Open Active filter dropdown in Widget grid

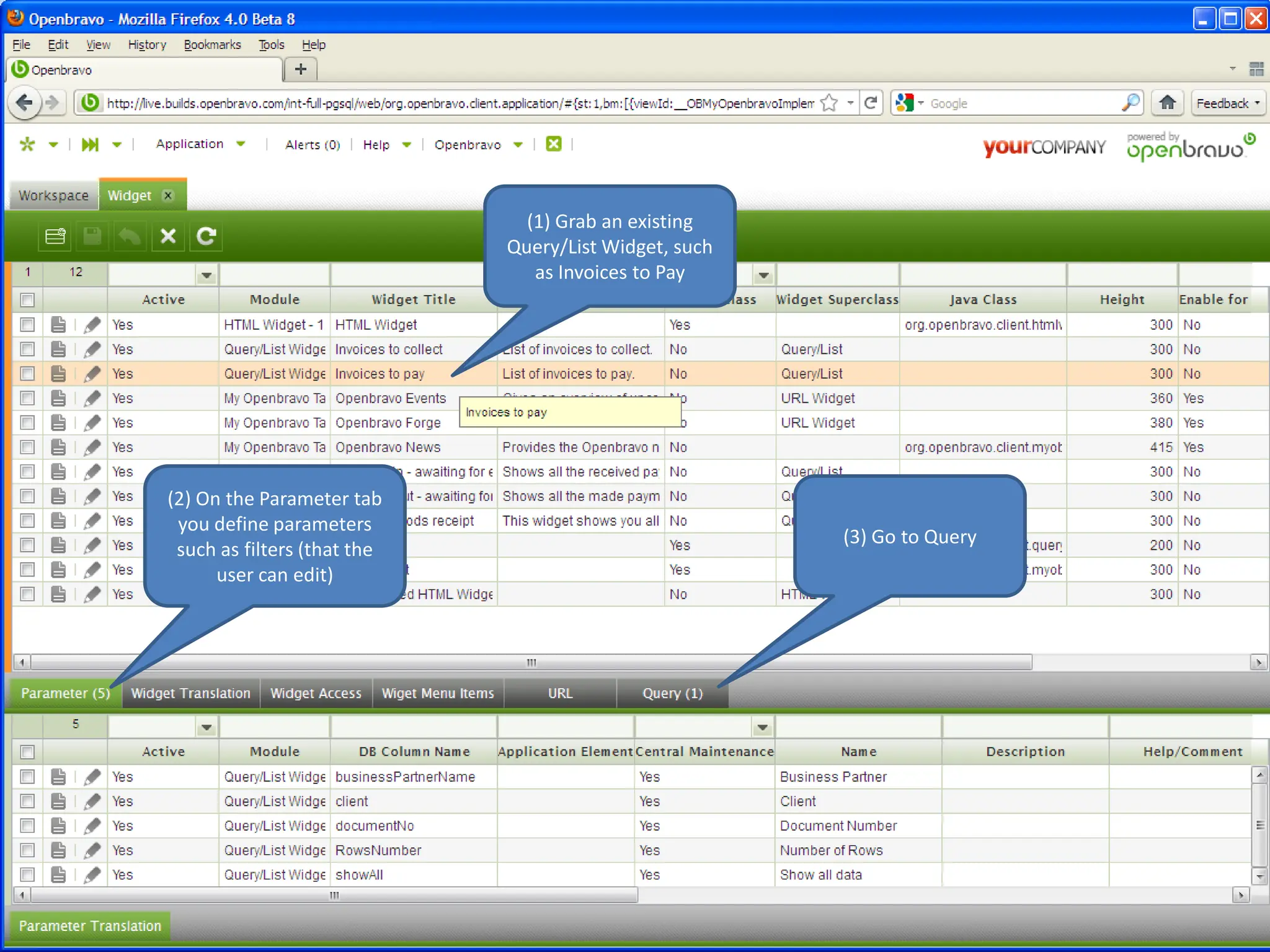206,275
